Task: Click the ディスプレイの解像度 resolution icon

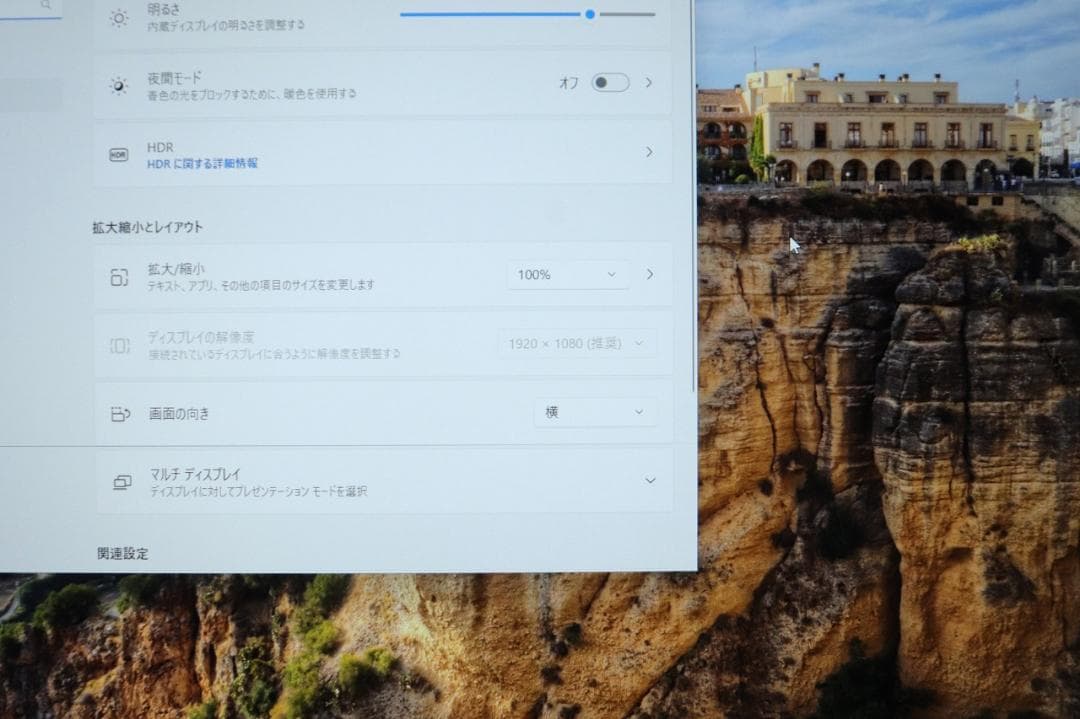Action: (120, 342)
